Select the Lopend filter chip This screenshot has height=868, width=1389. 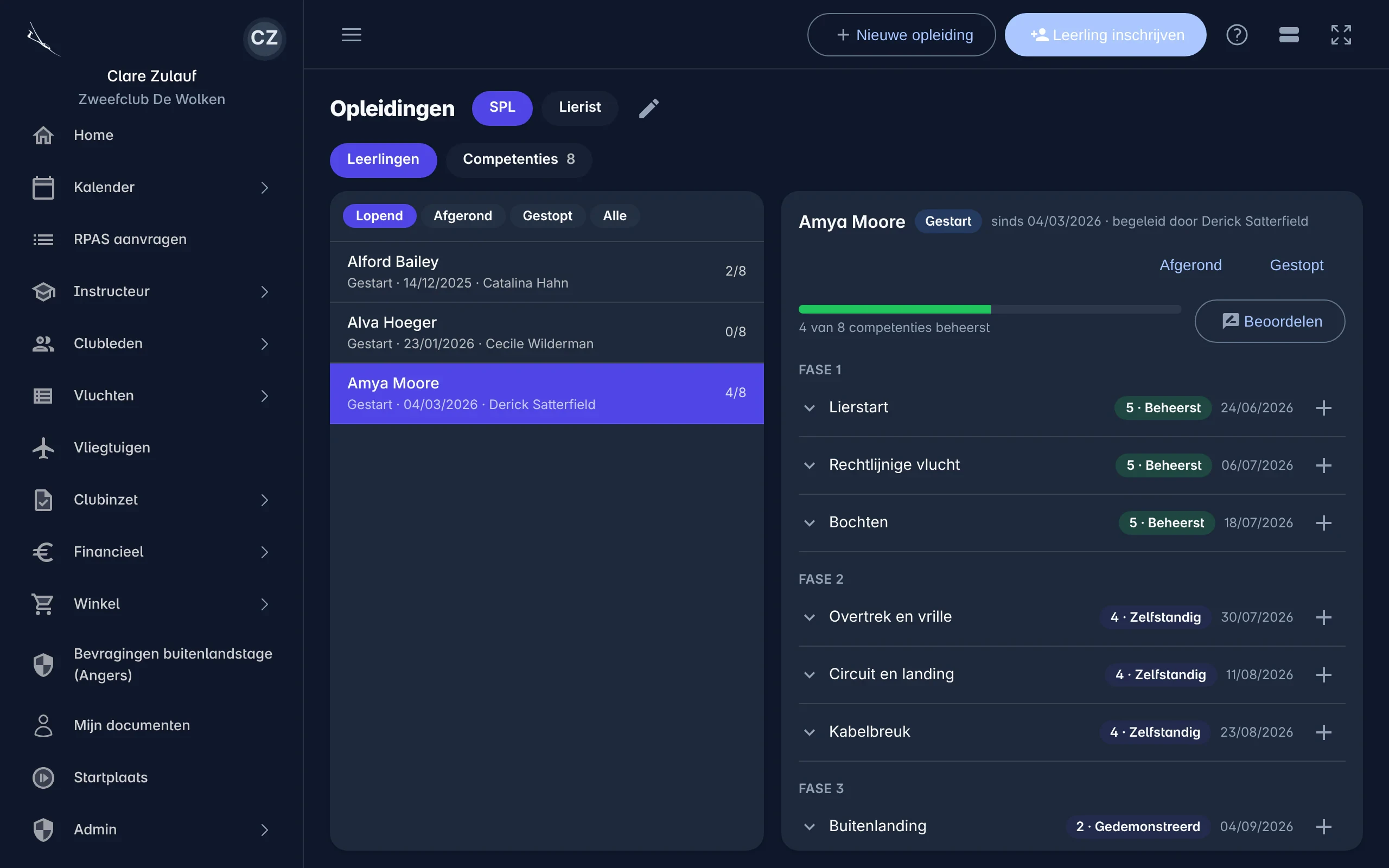tap(379, 216)
